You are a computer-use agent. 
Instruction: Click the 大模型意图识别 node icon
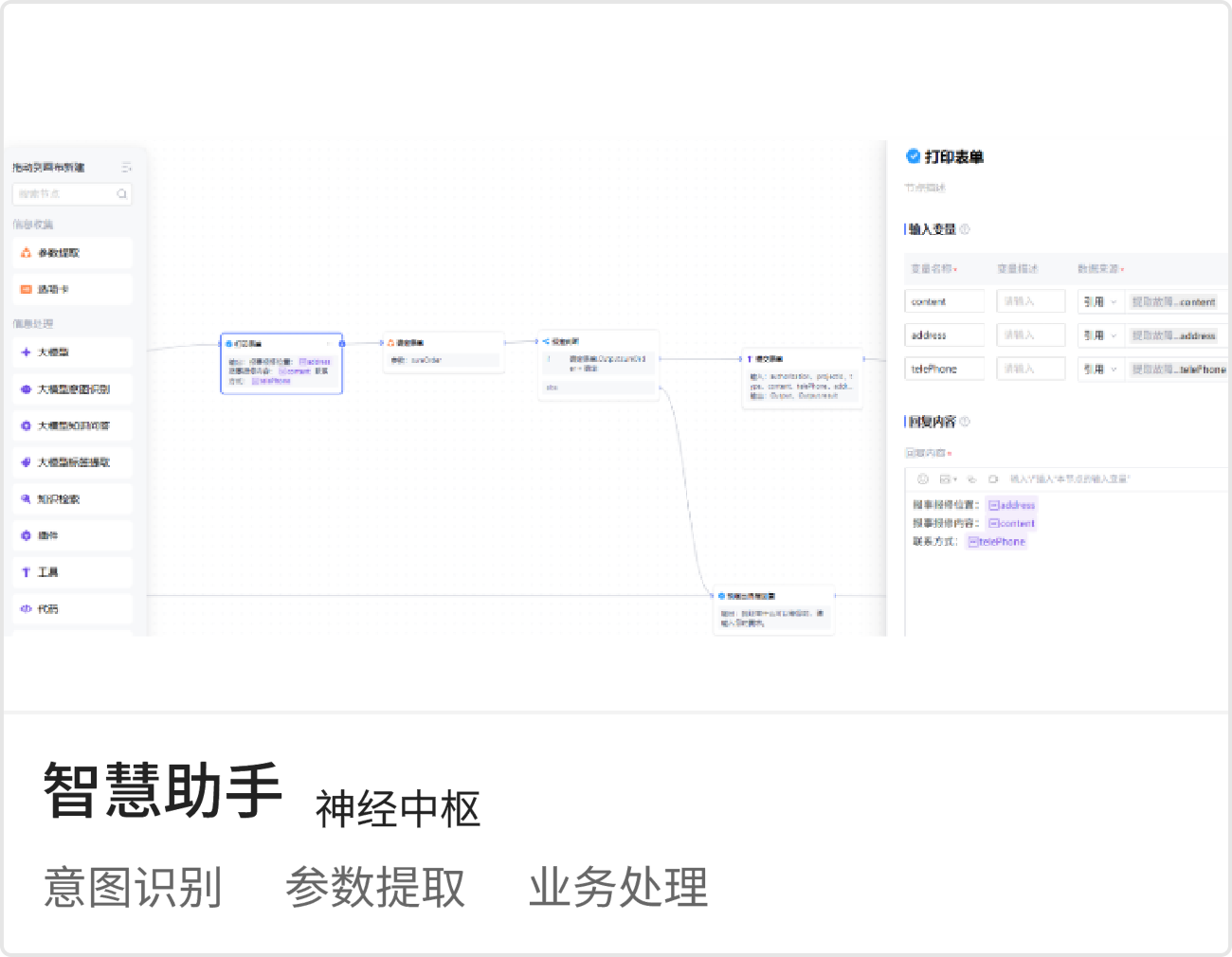(26, 389)
